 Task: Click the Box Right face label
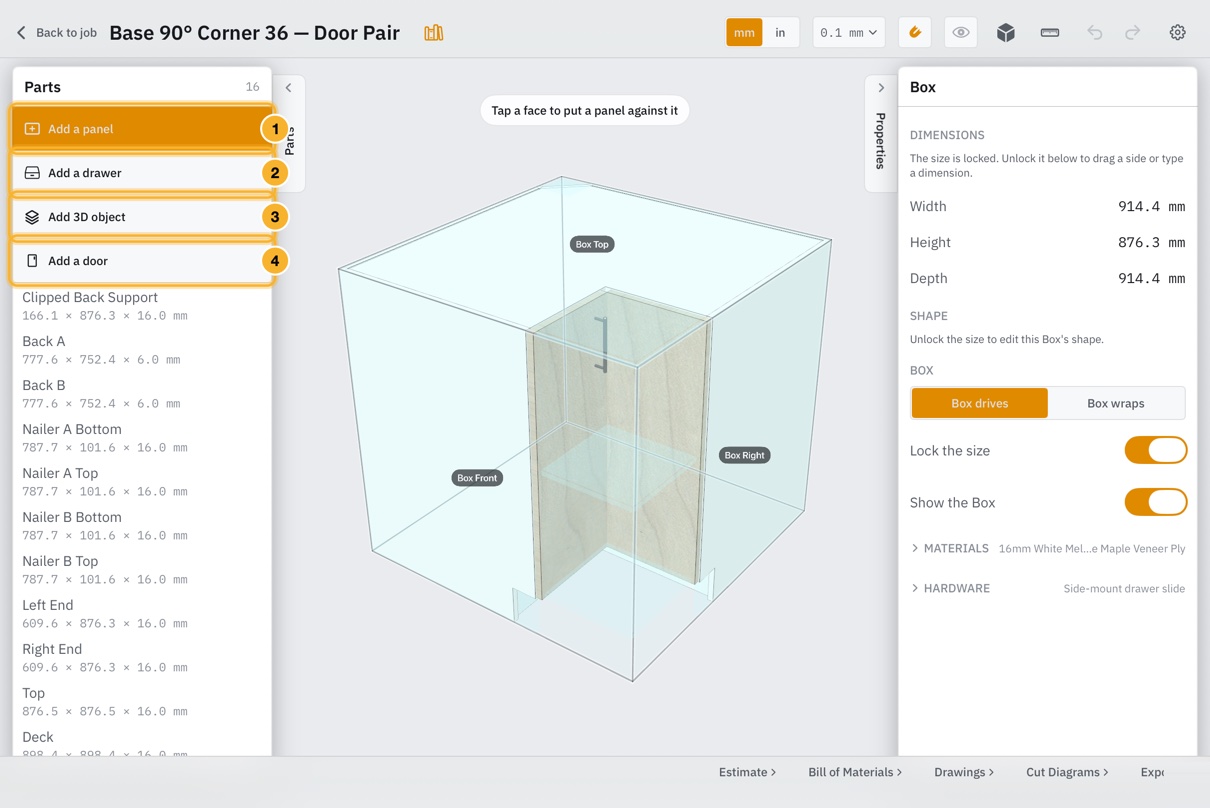click(x=744, y=455)
